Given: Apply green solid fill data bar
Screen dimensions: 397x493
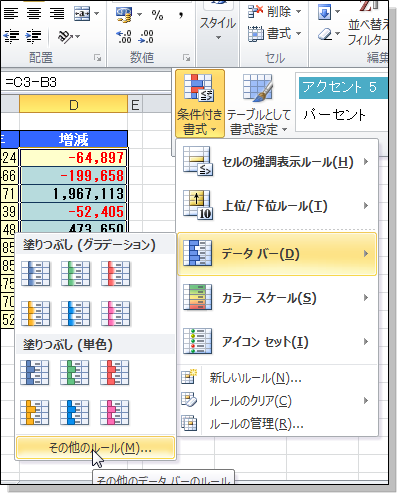Looking at the screenshot, I should click(x=75, y=373).
